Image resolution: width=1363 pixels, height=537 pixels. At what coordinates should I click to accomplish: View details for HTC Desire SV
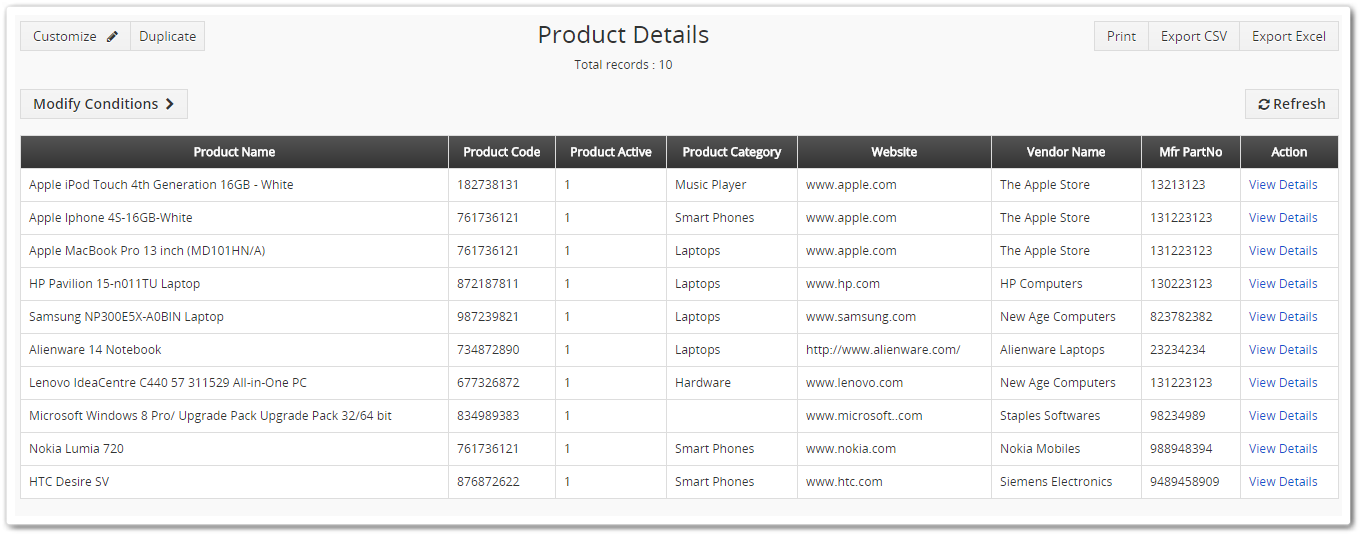click(1282, 482)
